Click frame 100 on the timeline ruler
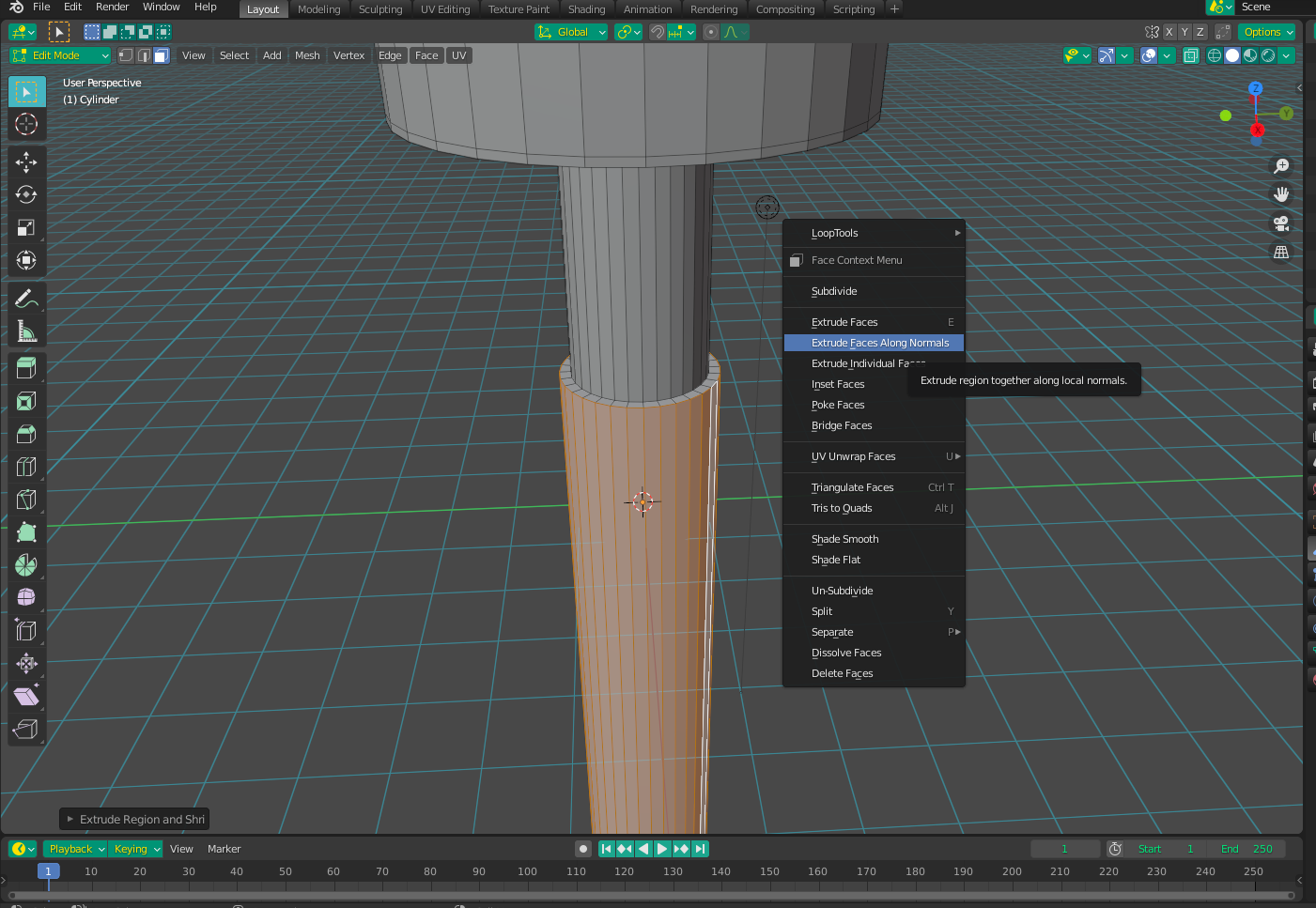1316x908 pixels. coord(527,871)
